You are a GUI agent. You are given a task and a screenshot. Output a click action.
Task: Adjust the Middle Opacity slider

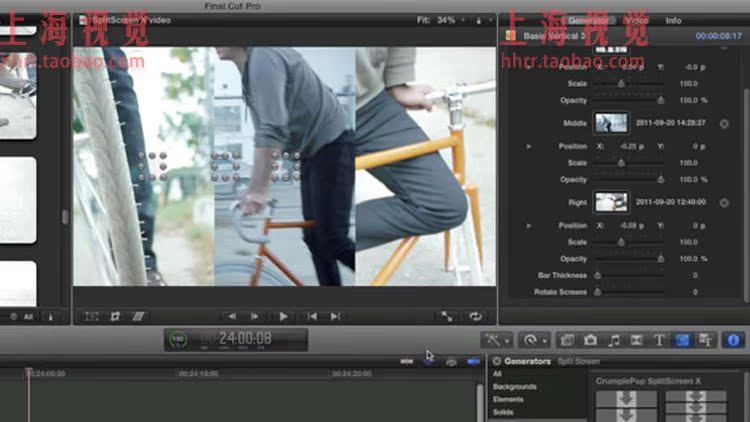(628, 180)
